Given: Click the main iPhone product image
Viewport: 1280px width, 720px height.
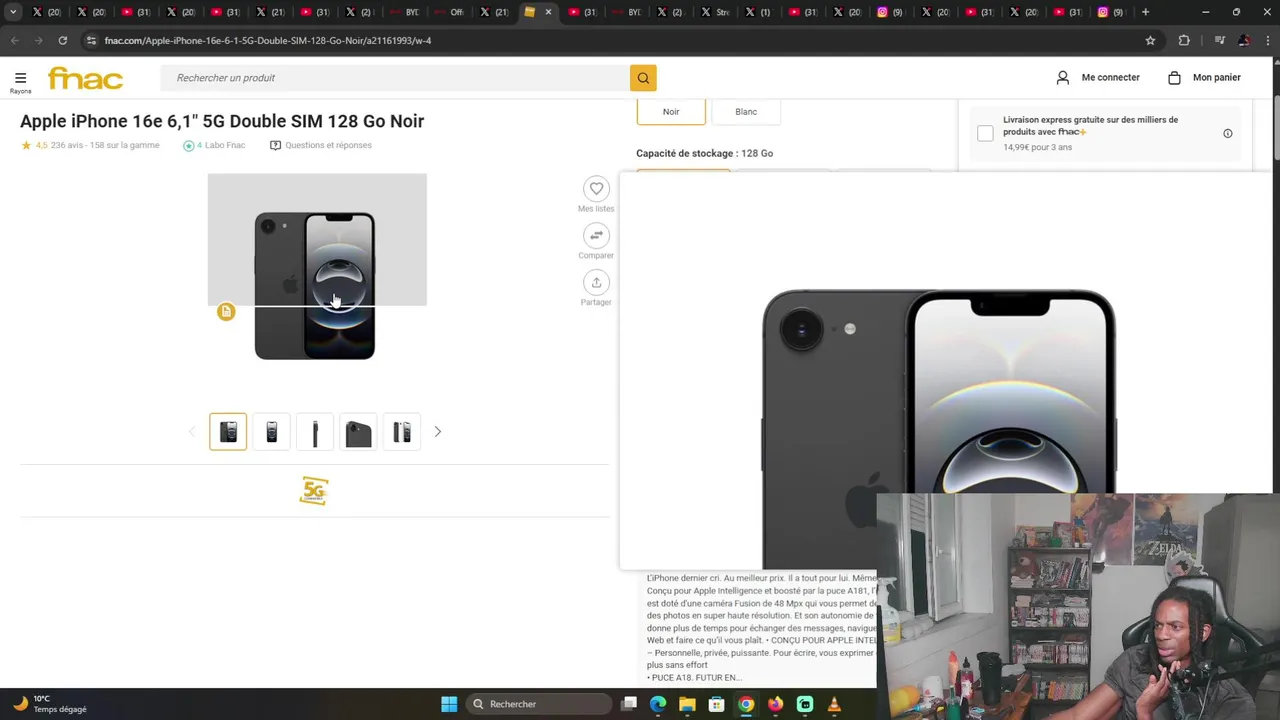Looking at the screenshot, I should coord(315,286).
